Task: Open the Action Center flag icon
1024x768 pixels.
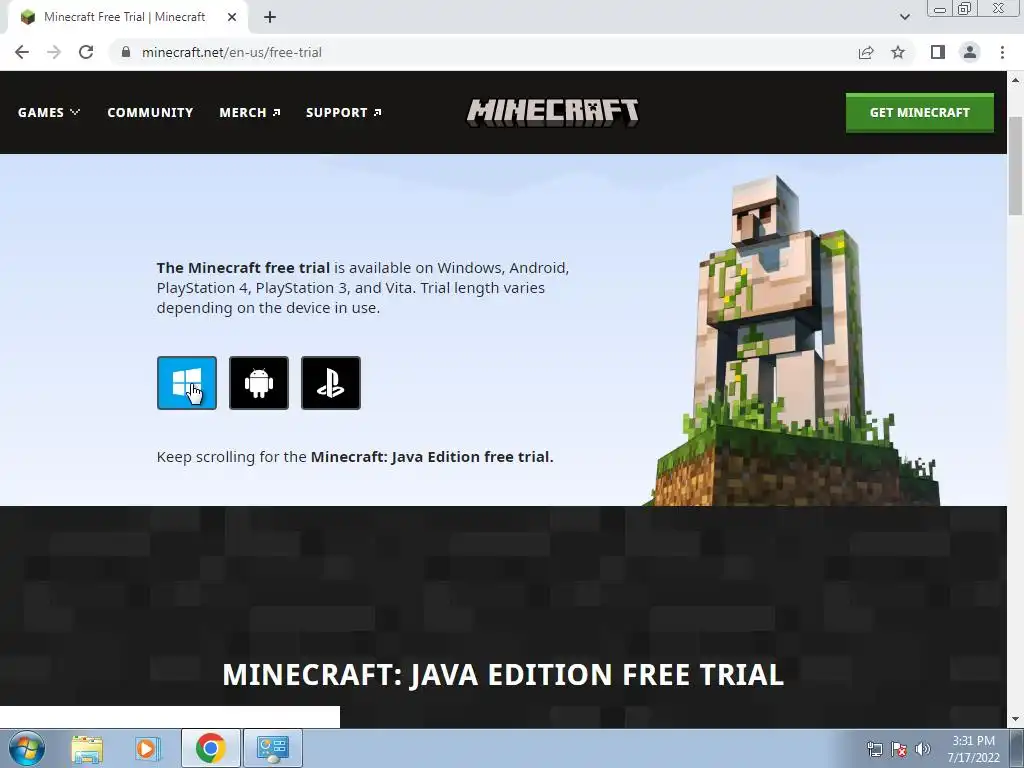Action: 899,749
